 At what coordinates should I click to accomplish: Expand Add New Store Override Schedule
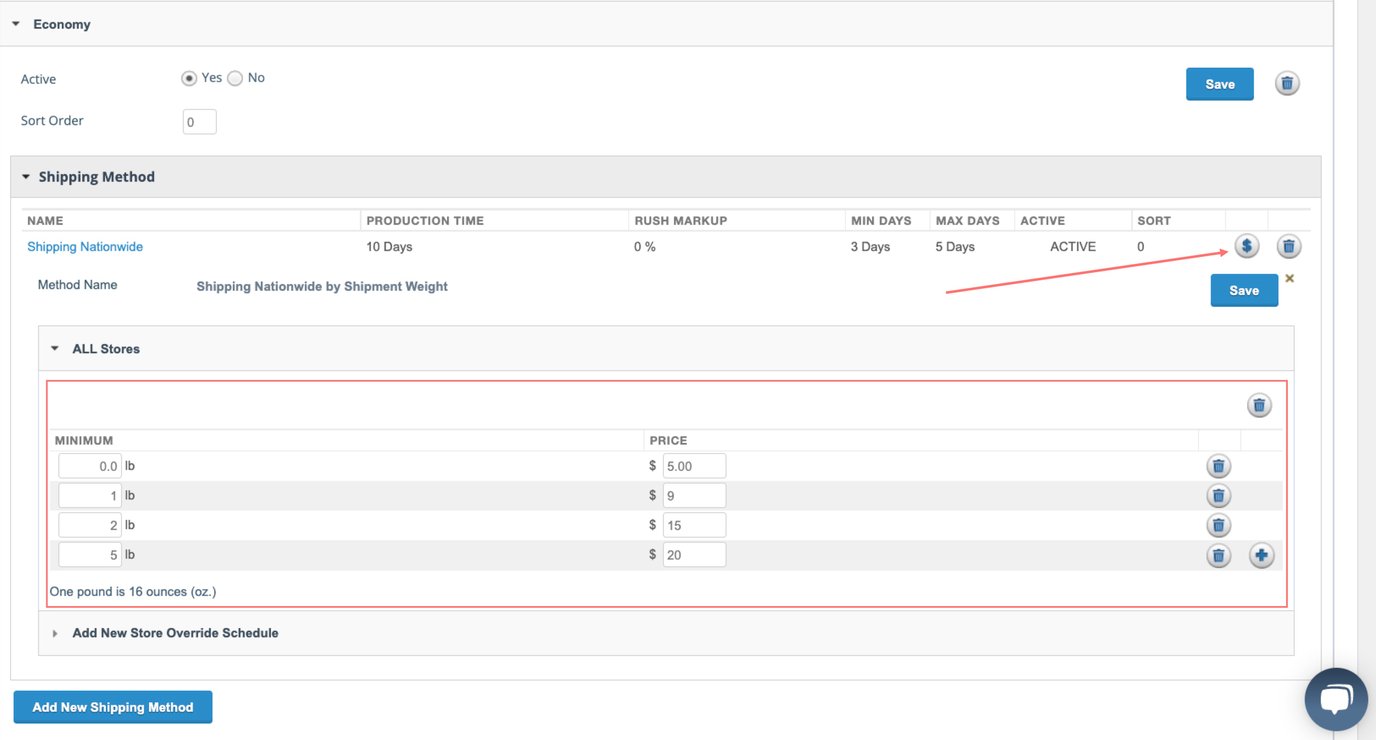coord(175,633)
